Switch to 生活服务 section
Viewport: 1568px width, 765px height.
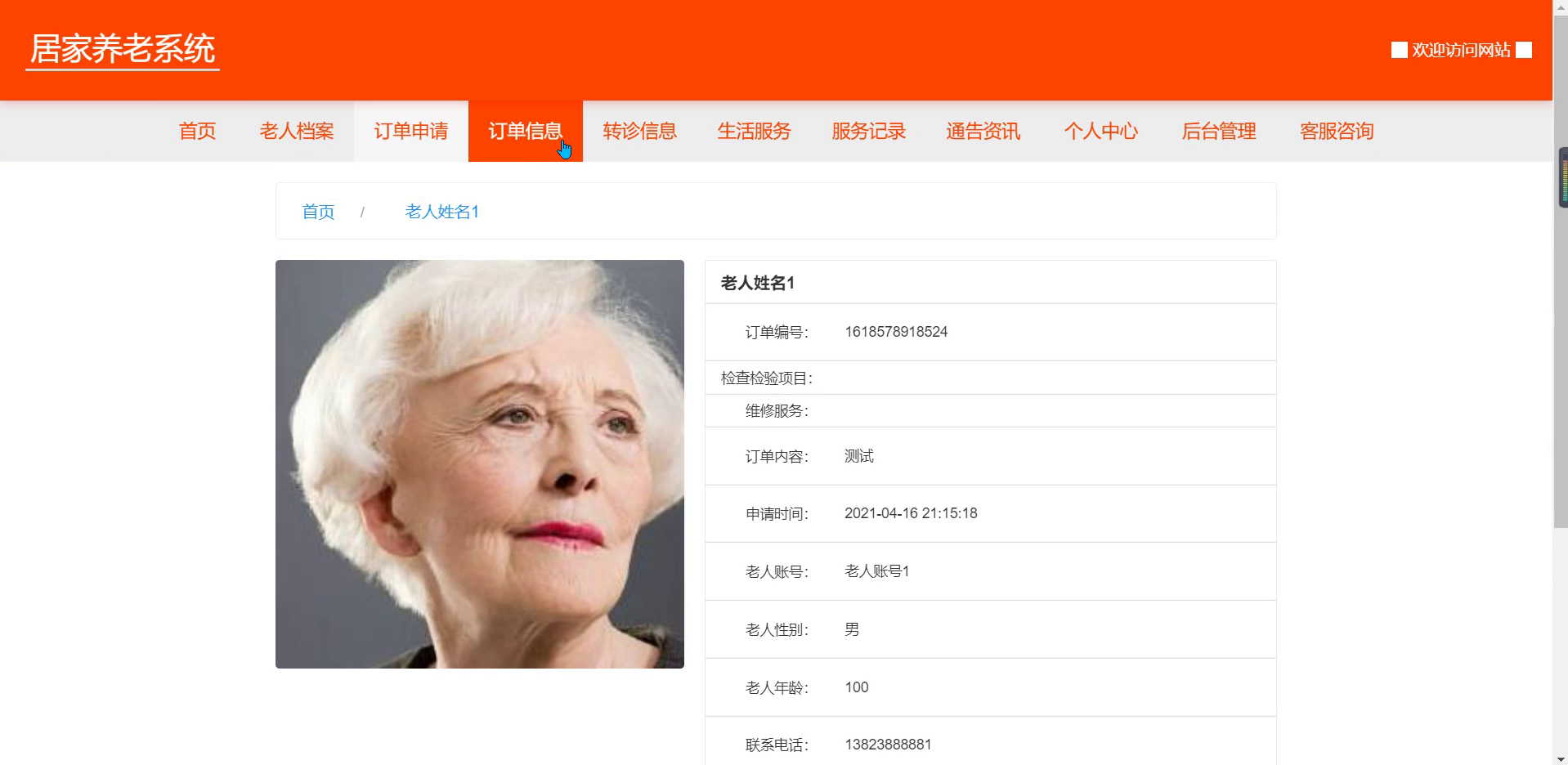(755, 131)
